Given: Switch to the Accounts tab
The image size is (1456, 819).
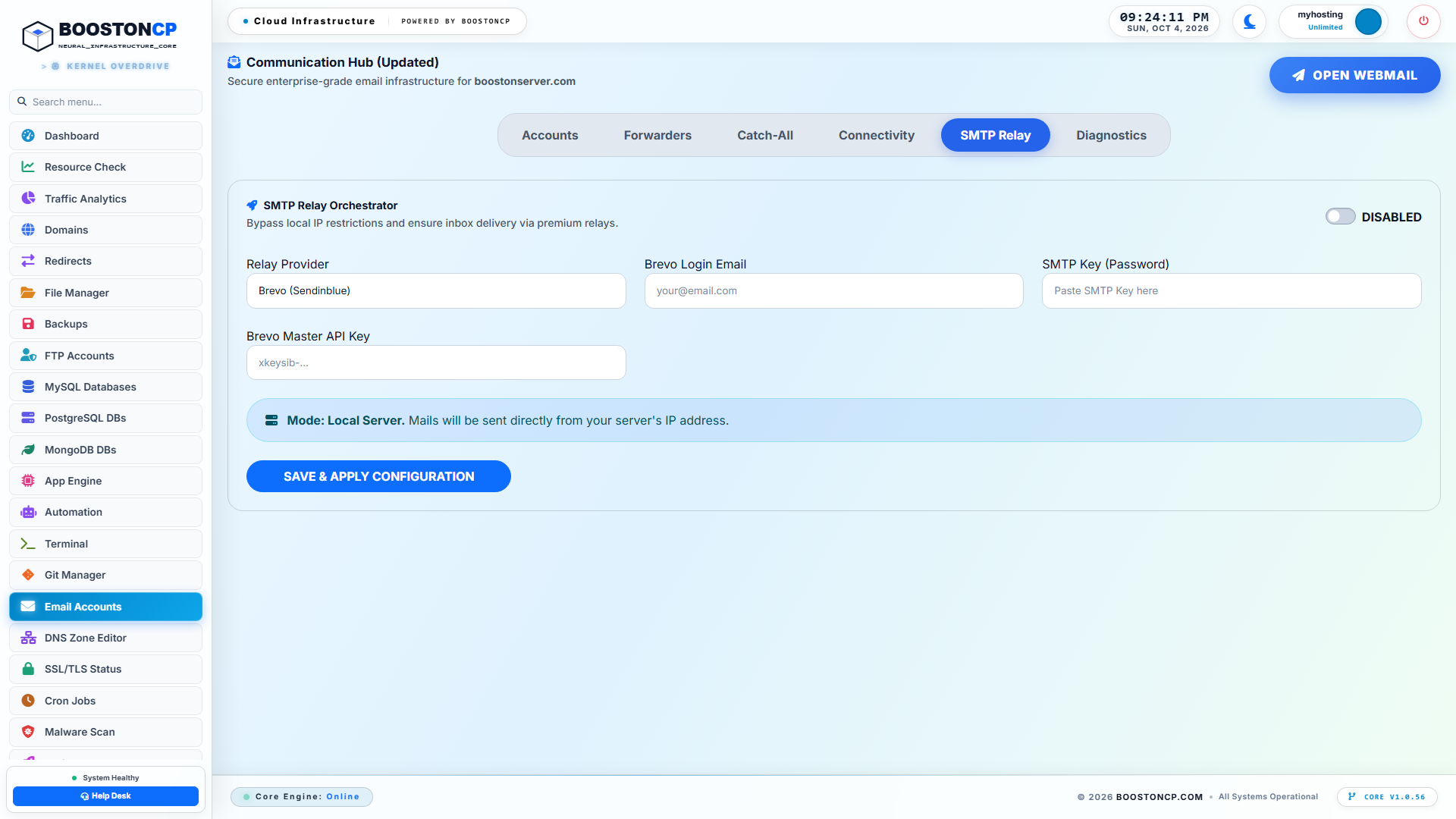Looking at the screenshot, I should point(550,135).
